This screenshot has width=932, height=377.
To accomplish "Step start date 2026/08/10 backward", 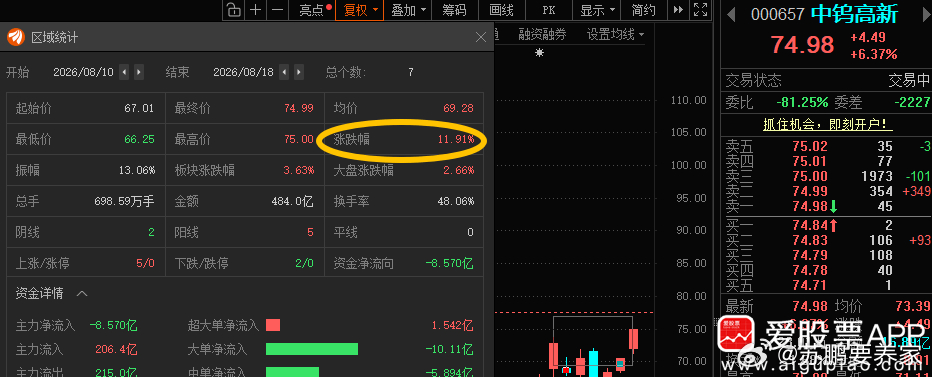I will (x=124, y=73).
